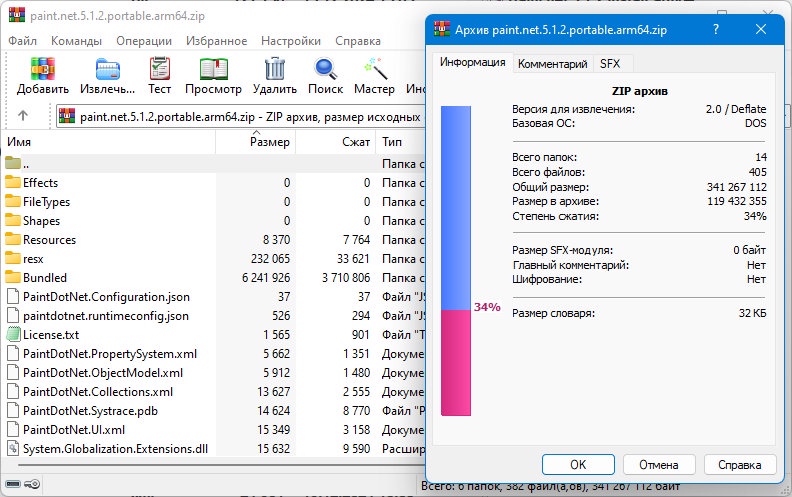Viewport: 792px width, 497px height.
Task: Click the resx folder icon
Action: pos(13,258)
